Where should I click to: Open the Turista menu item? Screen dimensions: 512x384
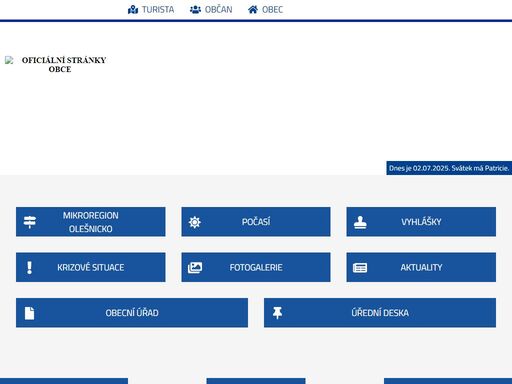click(x=151, y=10)
